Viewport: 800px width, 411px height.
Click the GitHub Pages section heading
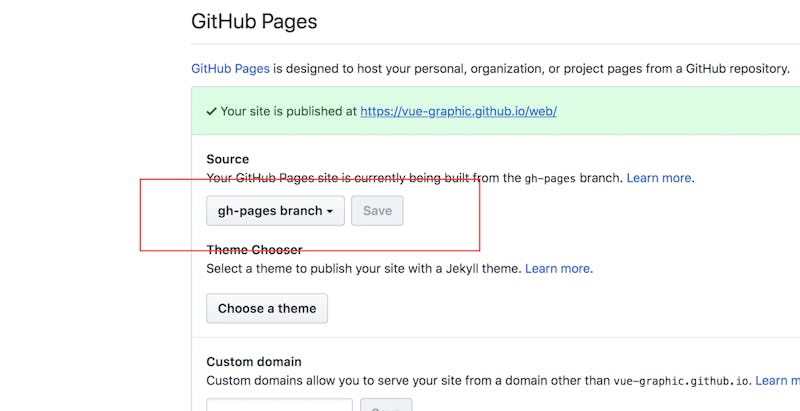(254, 20)
